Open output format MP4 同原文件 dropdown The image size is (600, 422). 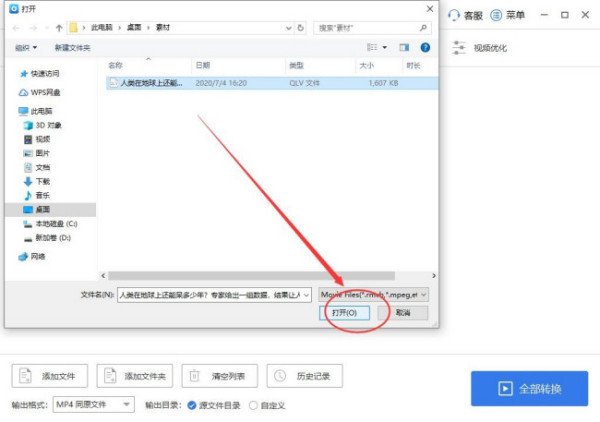pos(94,404)
